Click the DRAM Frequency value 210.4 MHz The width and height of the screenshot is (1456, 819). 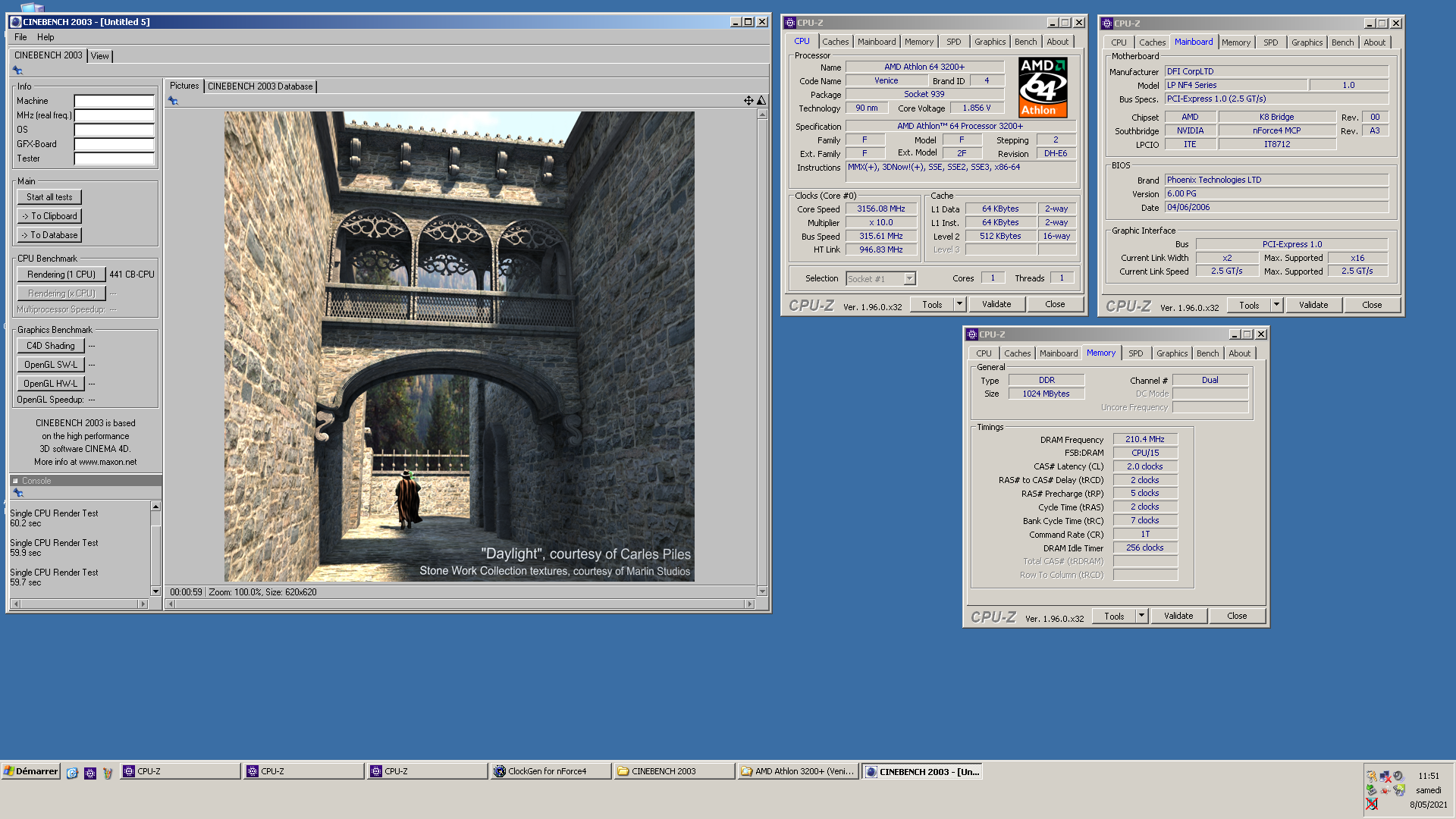1144,439
